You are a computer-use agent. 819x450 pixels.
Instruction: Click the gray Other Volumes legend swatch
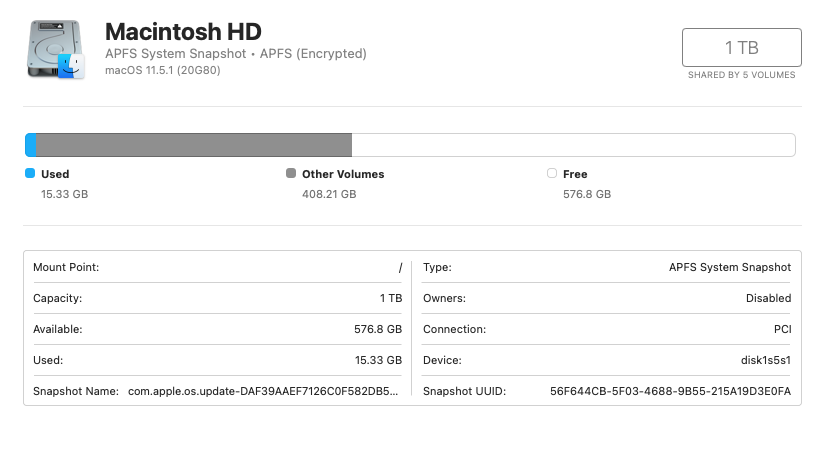coord(291,173)
